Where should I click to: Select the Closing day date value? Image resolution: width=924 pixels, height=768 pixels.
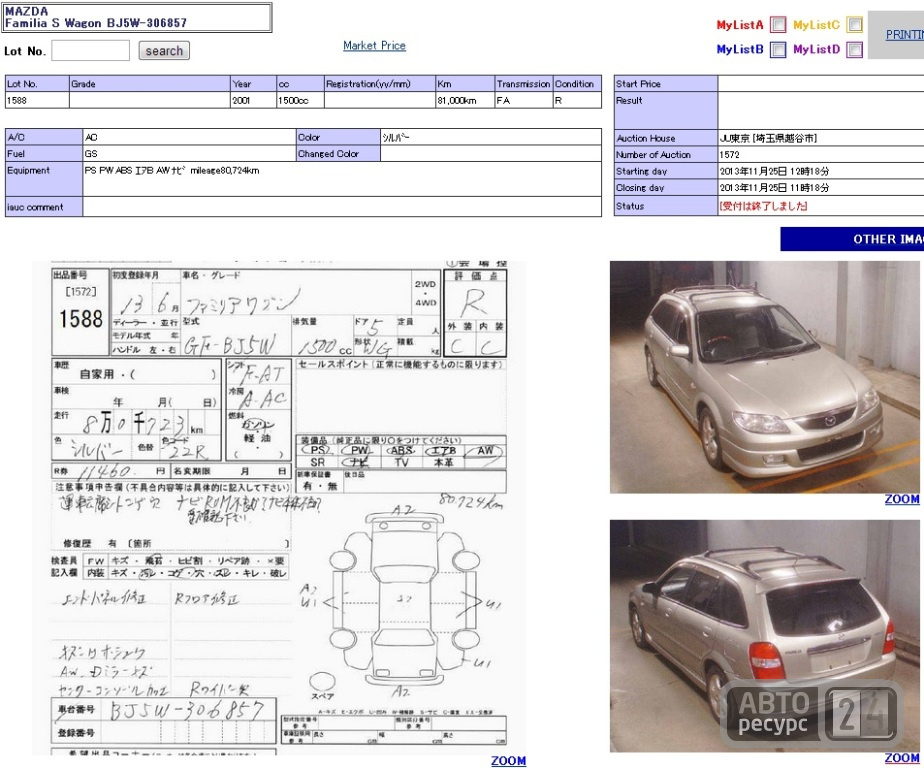click(x=774, y=187)
